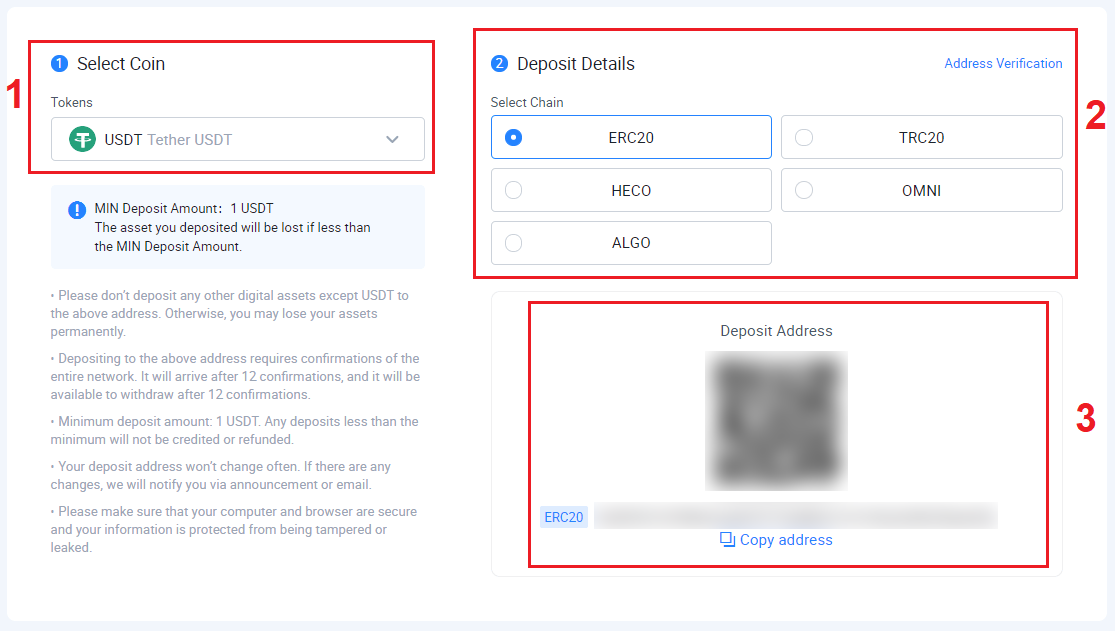The image size is (1115, 631).
Task: Open the USDT Tether USDT token selector
Action: [x=238, y=139]
